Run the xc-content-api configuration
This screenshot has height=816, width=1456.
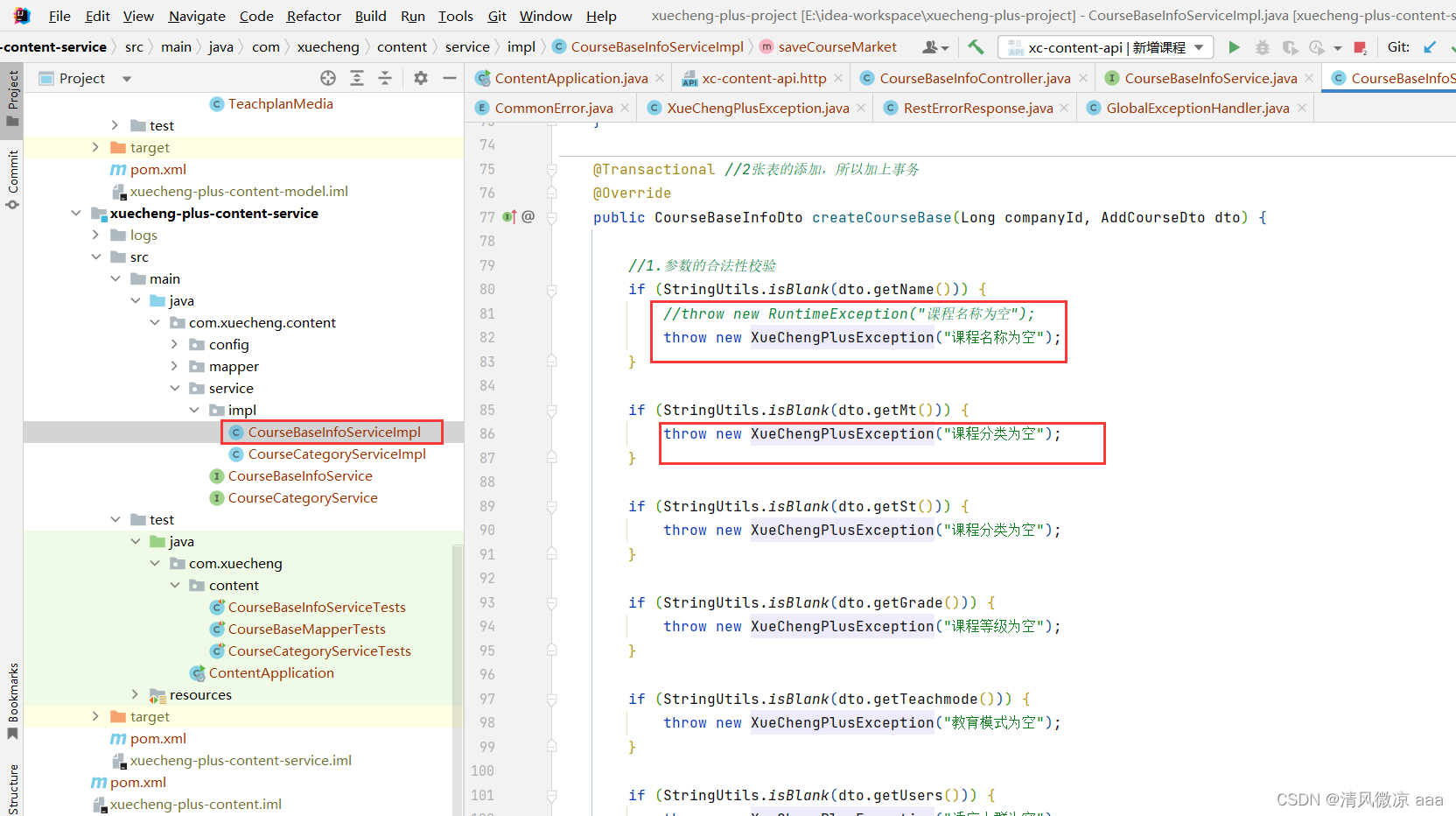[x=1234, y=47]
